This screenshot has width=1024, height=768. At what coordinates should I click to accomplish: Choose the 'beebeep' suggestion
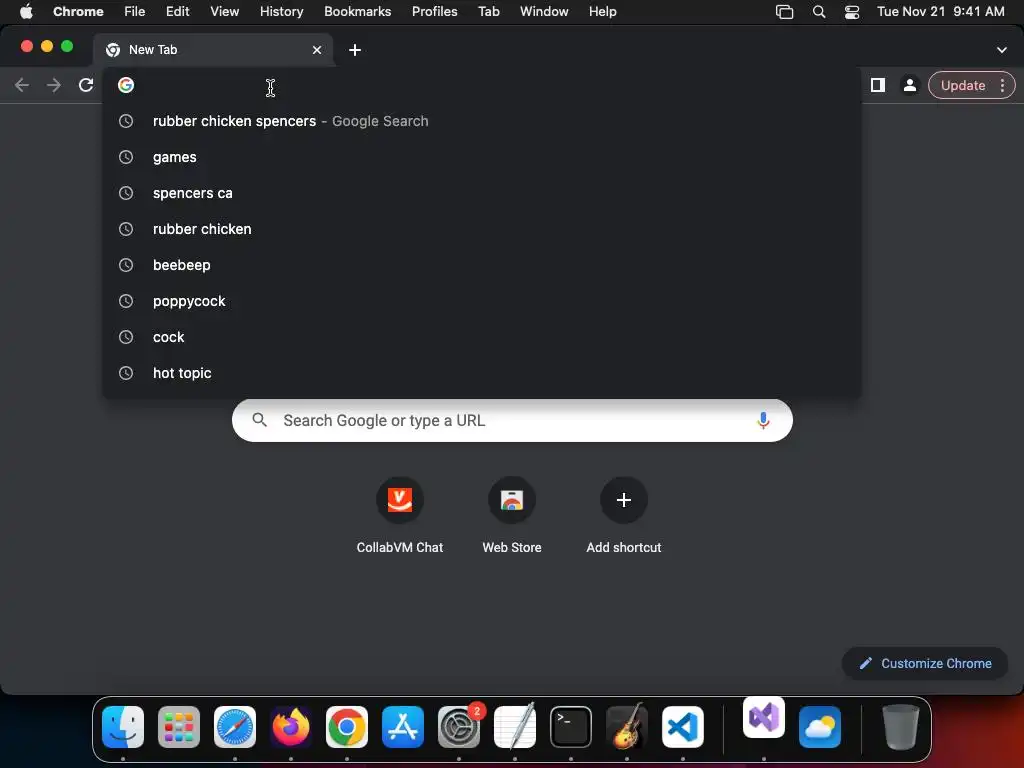(x=482, y=264)
